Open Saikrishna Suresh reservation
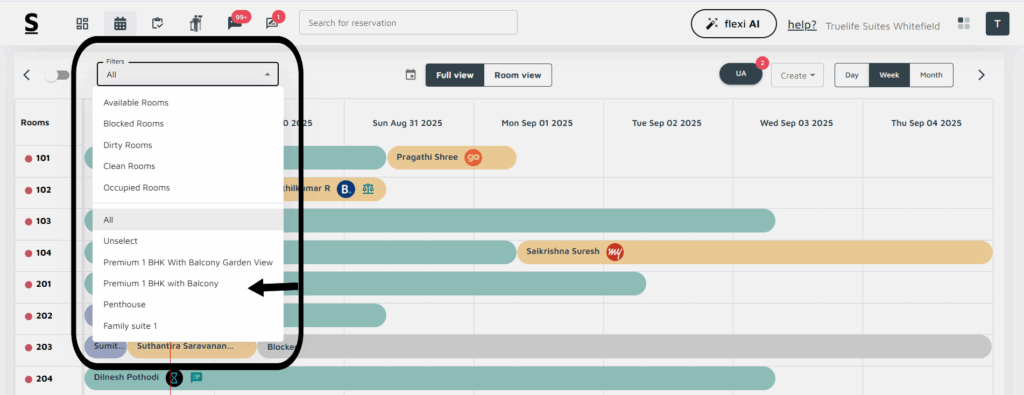 [x=755, y=252]
